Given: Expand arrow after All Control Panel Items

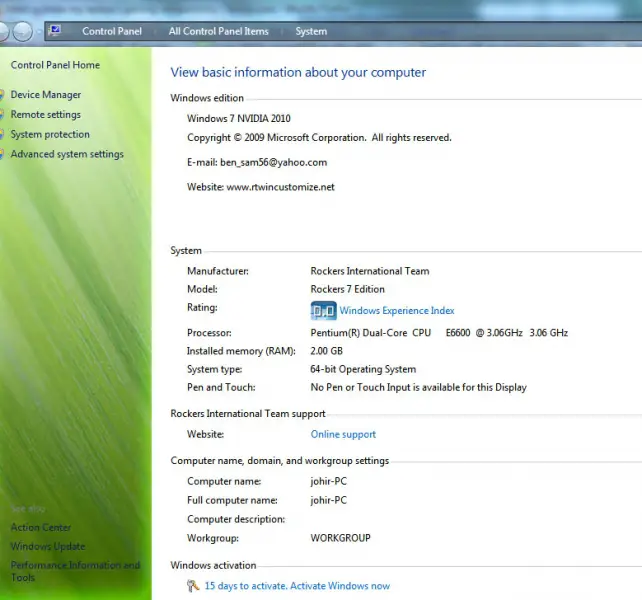Looking at the screenshot, I should coord(282,32).
